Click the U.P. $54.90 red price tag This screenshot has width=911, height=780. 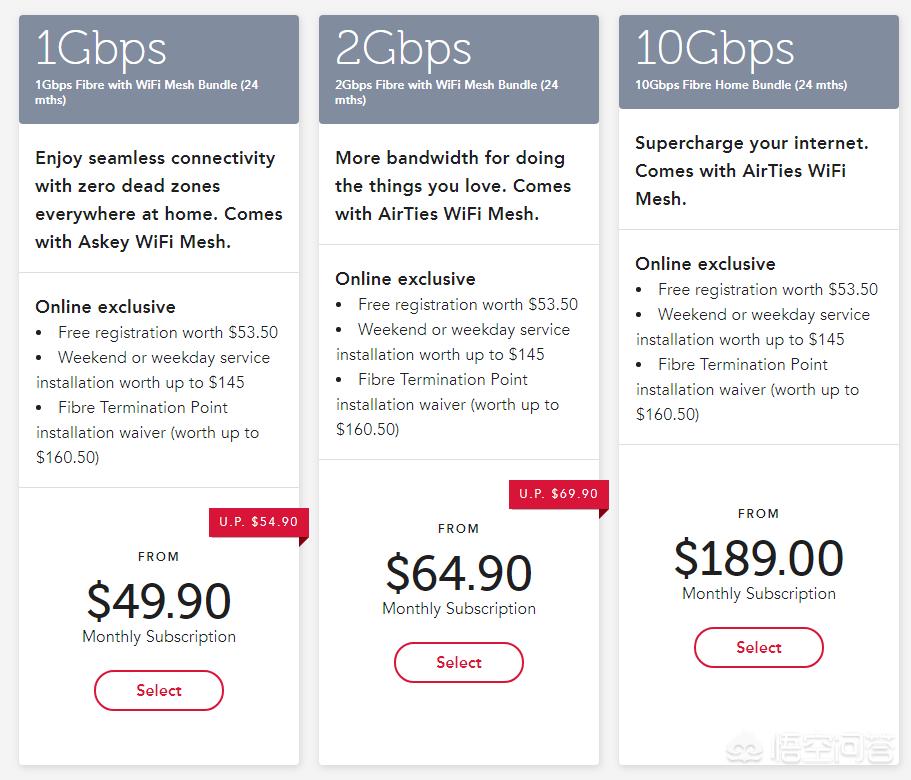(x=259, y=522)
